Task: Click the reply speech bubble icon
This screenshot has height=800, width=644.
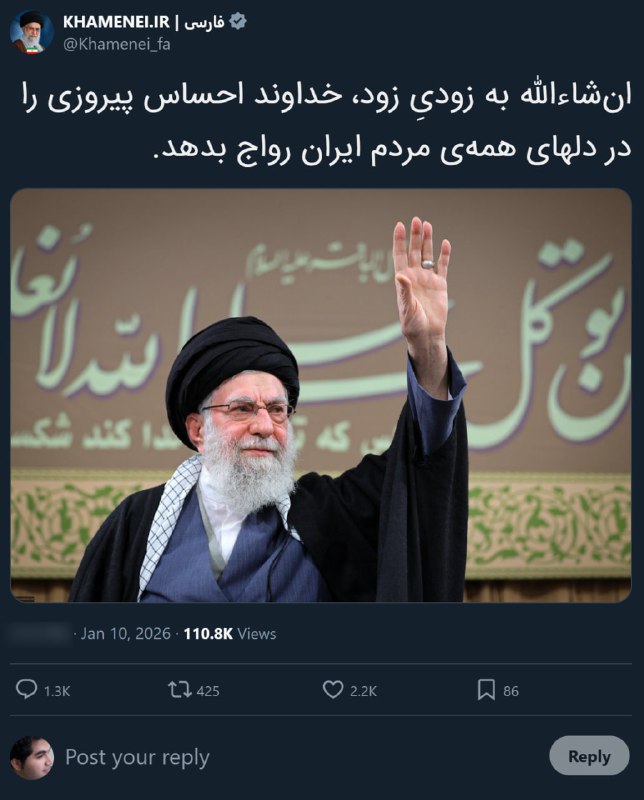Action: click(27, 689)
